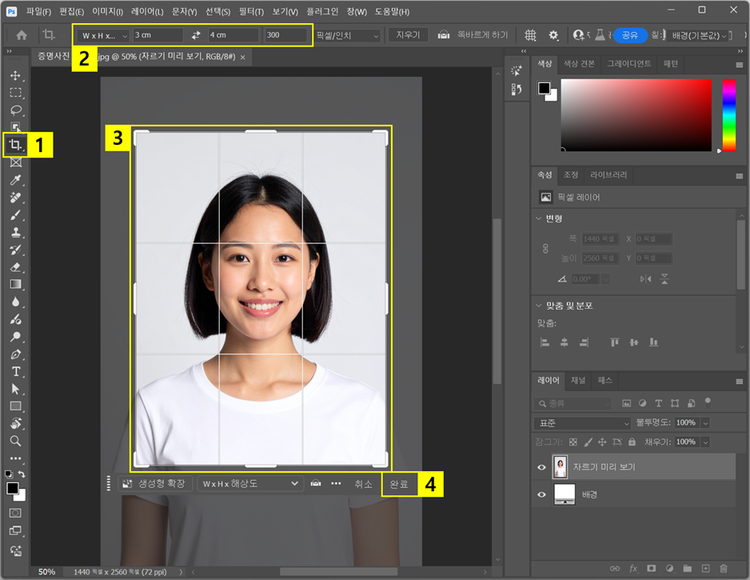This screenshot has width=750, height=580.
Task: Open the W x H ratio preset dropdown
Action: (x=103, y=35)
